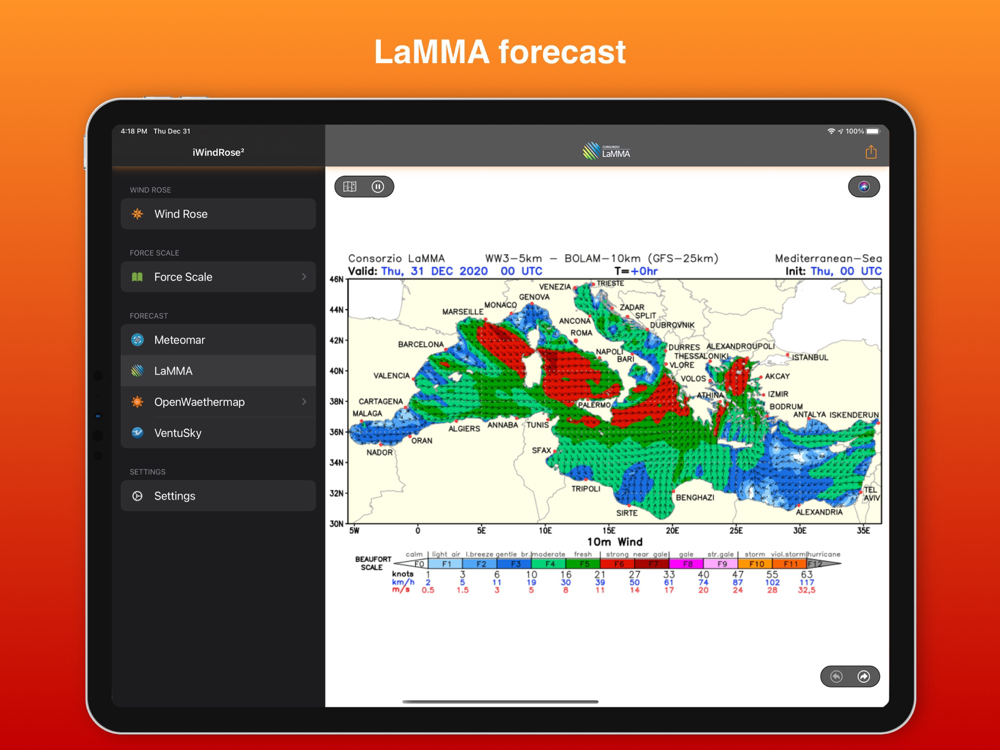Click the F4 moderate green swatch
This screenshot has width=1000, height=750.
pos(548,564)
